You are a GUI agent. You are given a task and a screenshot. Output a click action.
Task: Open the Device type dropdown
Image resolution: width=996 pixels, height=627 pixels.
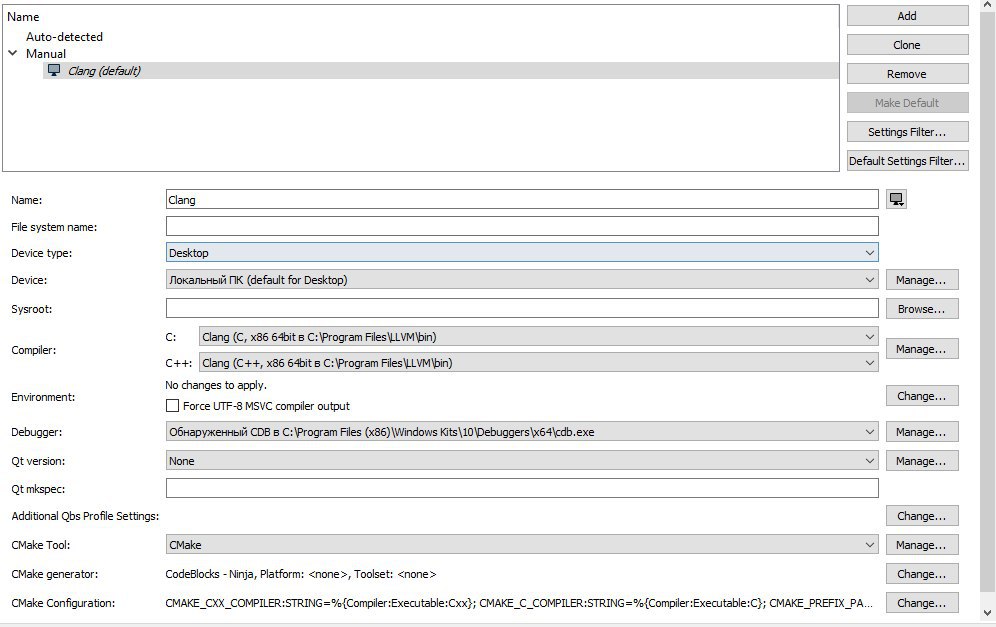click(522, 252)
